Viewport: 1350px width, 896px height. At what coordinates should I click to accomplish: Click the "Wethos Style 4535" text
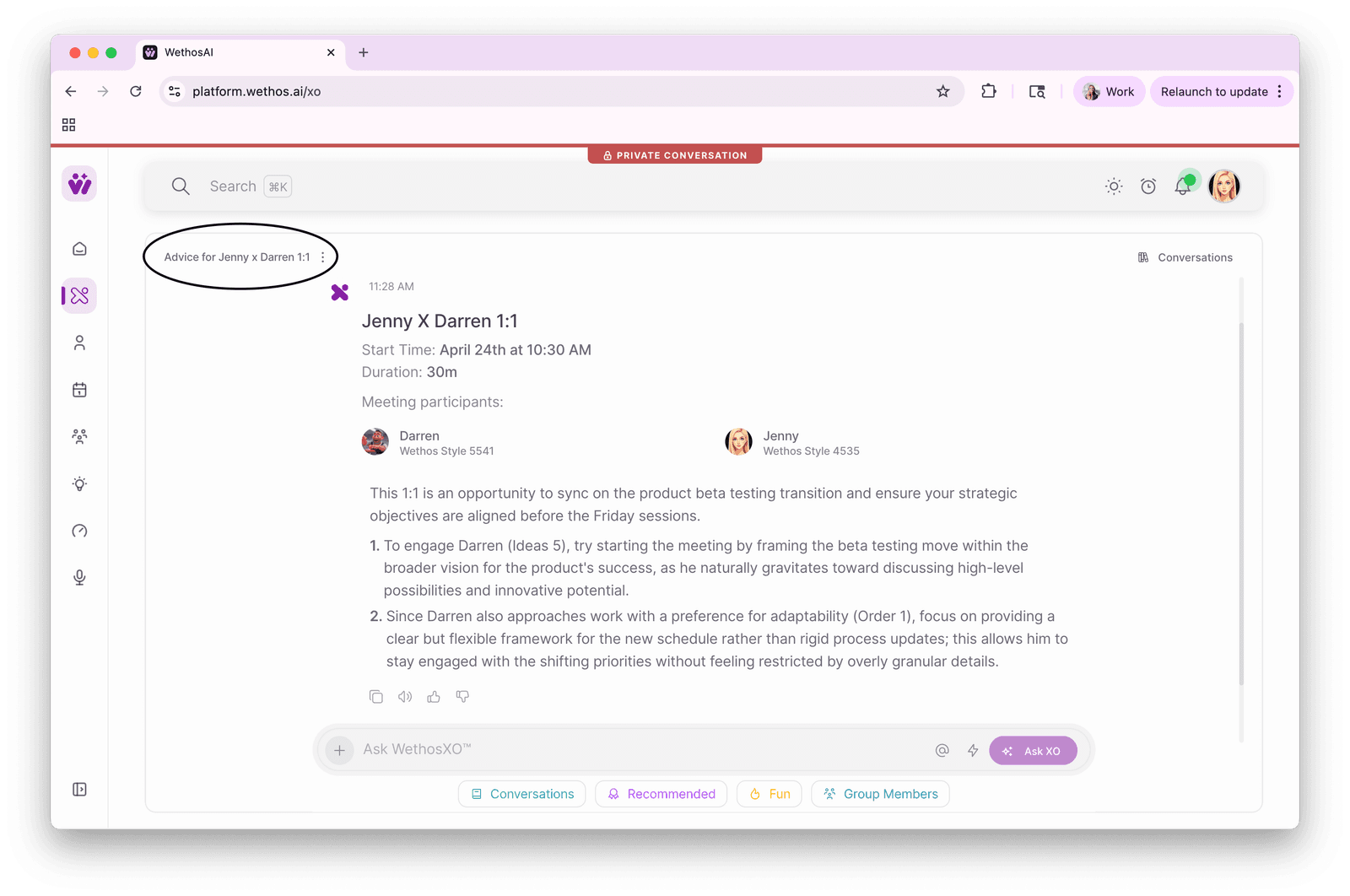click(x=812, y=451)
